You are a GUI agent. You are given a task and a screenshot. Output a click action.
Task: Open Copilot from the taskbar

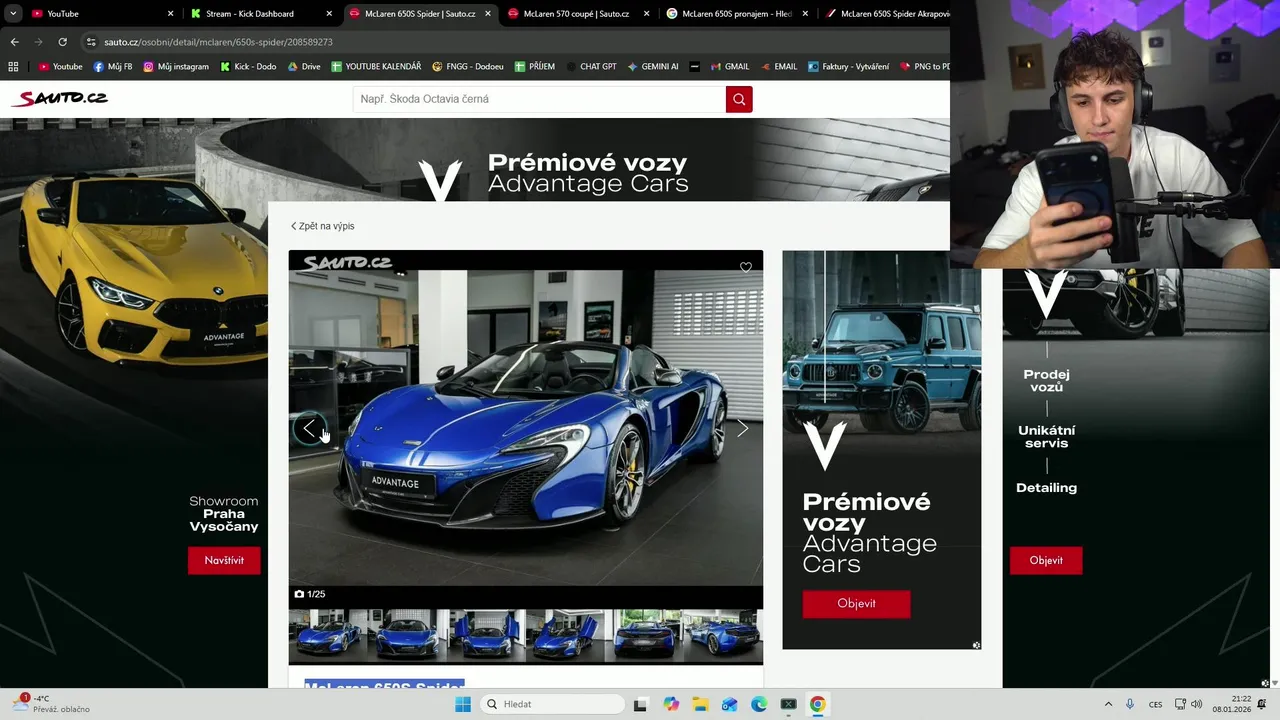click(x=671, y=704)
